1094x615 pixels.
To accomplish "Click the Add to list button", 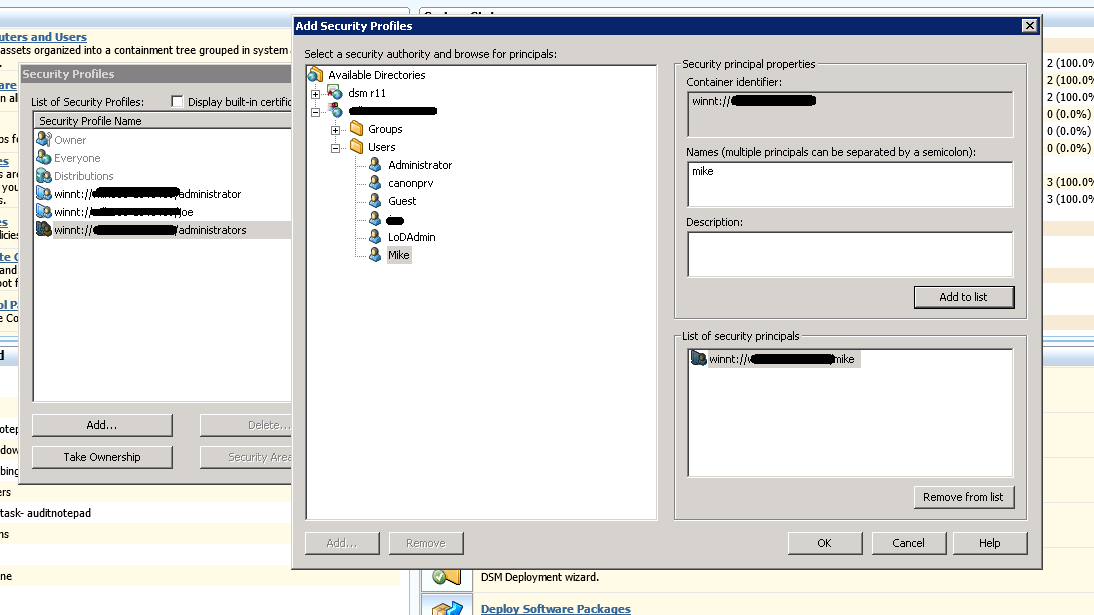I will pos(963,297).
